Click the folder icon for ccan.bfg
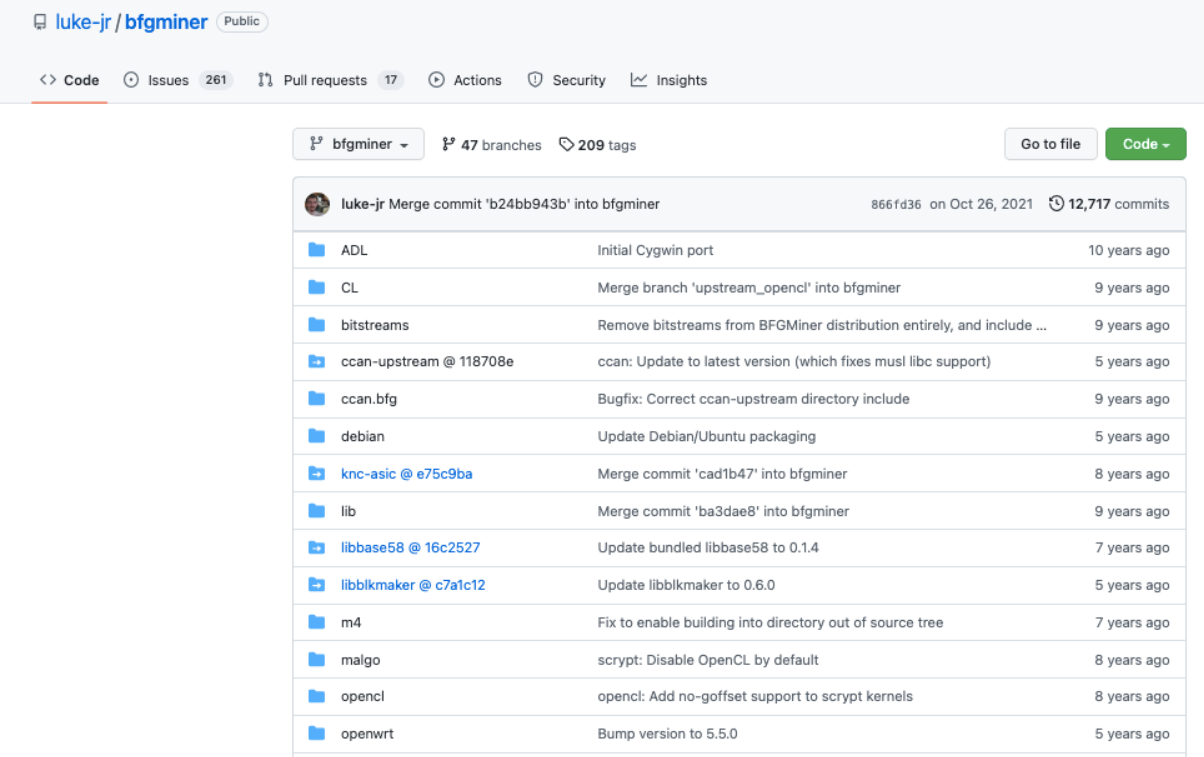1204x757 pixels. coord(317,398)
